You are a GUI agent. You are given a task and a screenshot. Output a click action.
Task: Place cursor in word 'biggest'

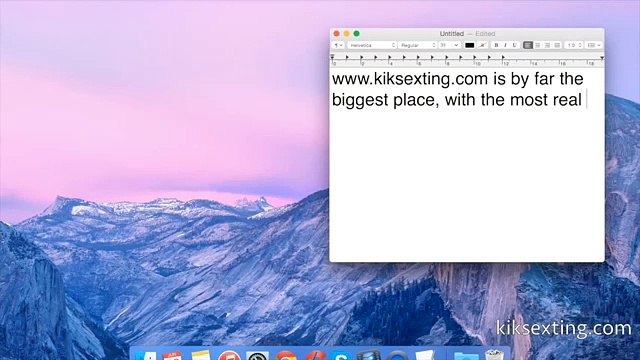(360, 100)
